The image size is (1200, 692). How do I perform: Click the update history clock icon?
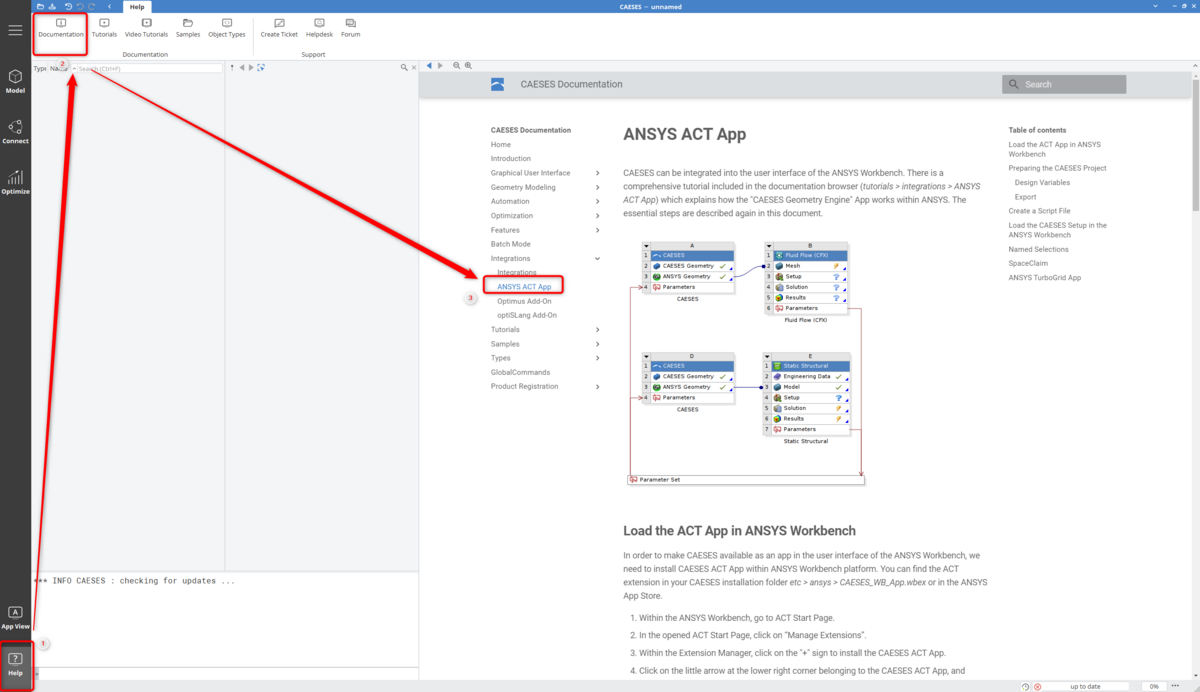click(x=1026, y=686)
